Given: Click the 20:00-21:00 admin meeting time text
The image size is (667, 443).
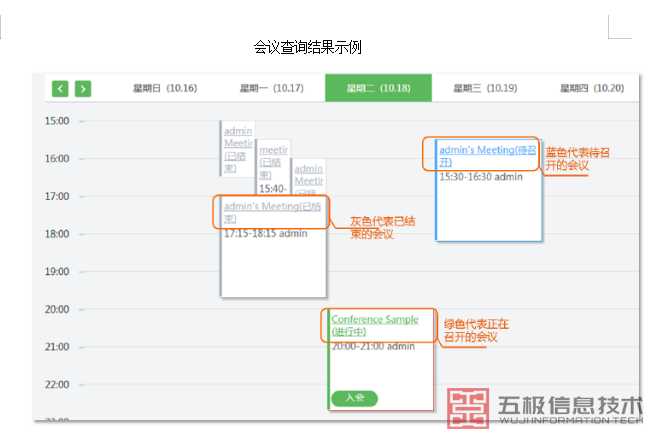Looking at the screenshot, I should coord(373,346).
